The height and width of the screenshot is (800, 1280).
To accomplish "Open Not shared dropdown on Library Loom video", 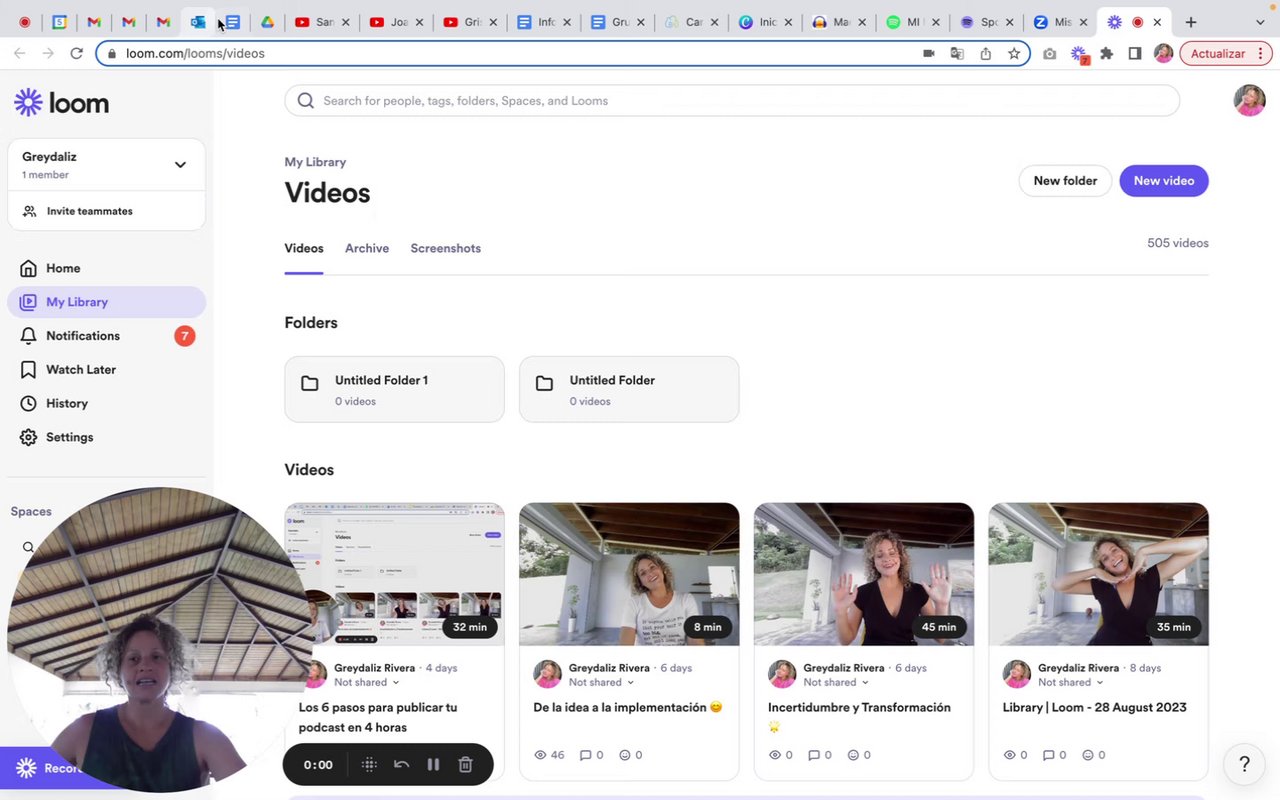I will tap(1070, 682).
